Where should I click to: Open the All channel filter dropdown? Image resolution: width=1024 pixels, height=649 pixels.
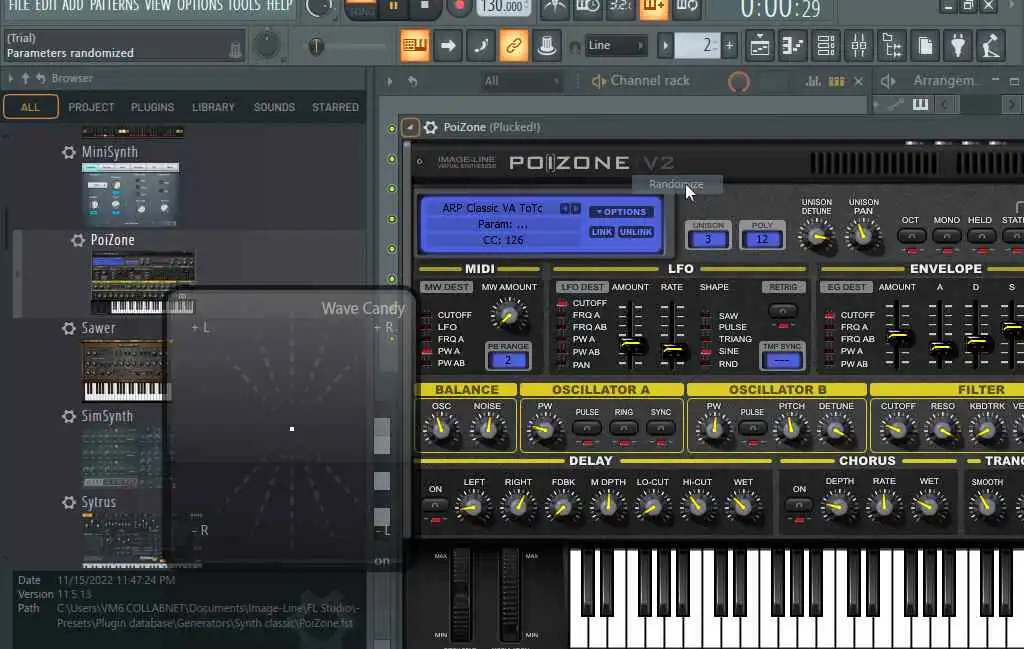[x=520, y=82]
